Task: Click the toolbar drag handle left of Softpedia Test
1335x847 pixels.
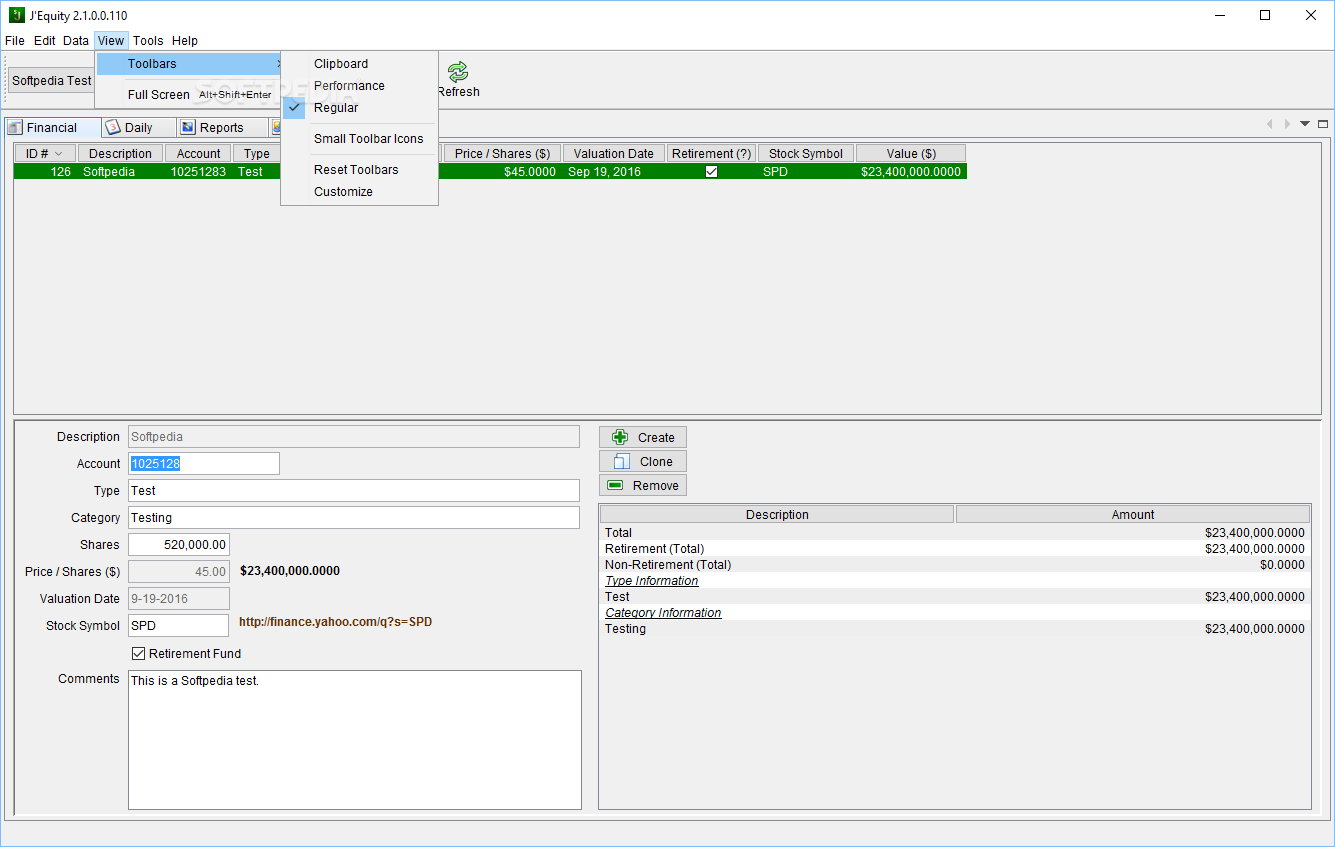Action: tap(5, 80)
